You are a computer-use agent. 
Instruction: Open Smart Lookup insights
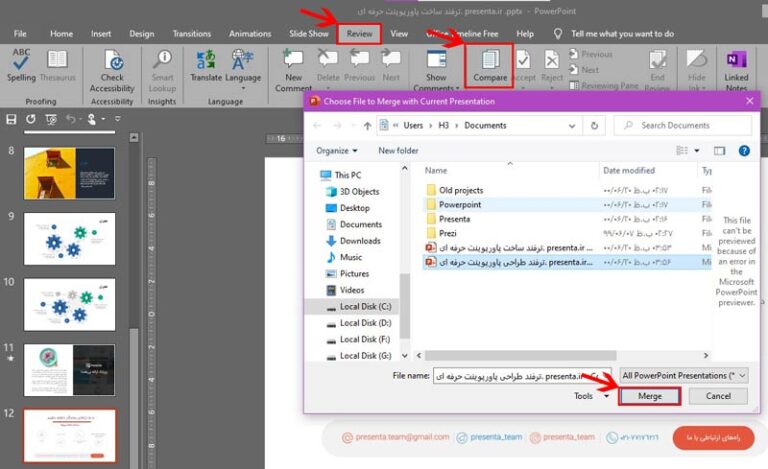[x=162, y=71]
